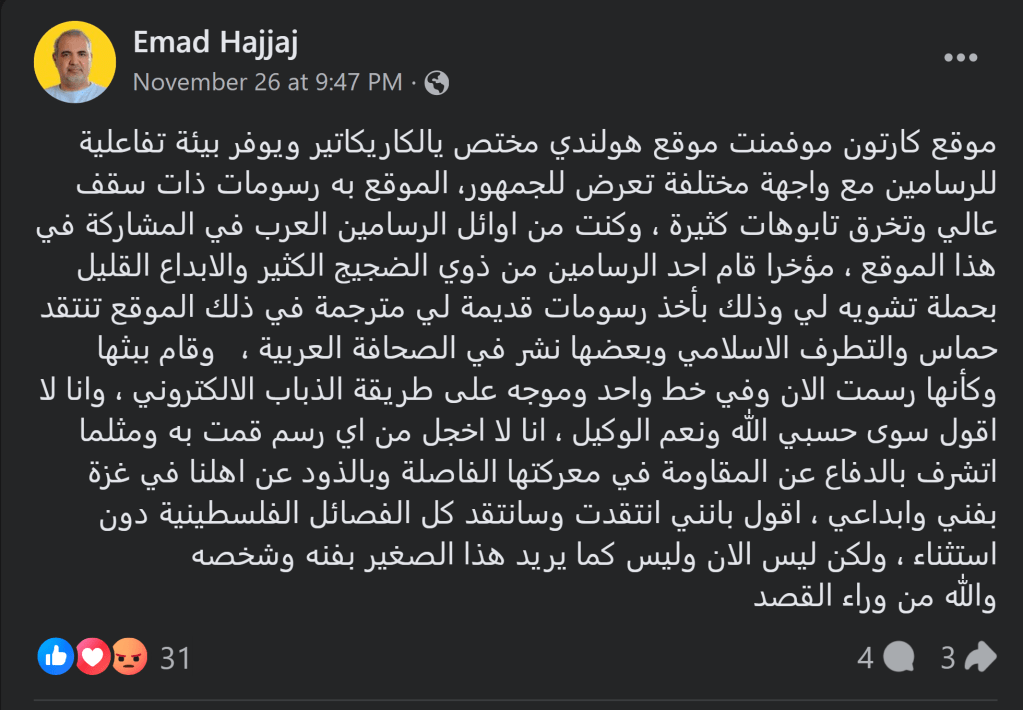
Task: Click the blue Like reaction icon
Action: 56,656
